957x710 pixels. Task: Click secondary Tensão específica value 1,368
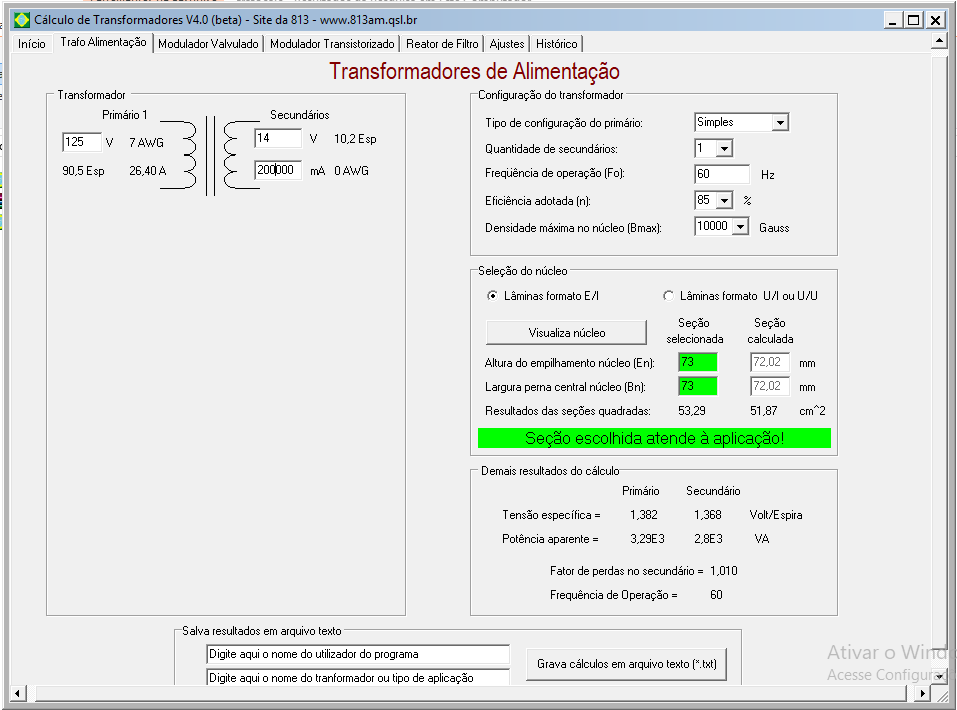tap(708, 515)
